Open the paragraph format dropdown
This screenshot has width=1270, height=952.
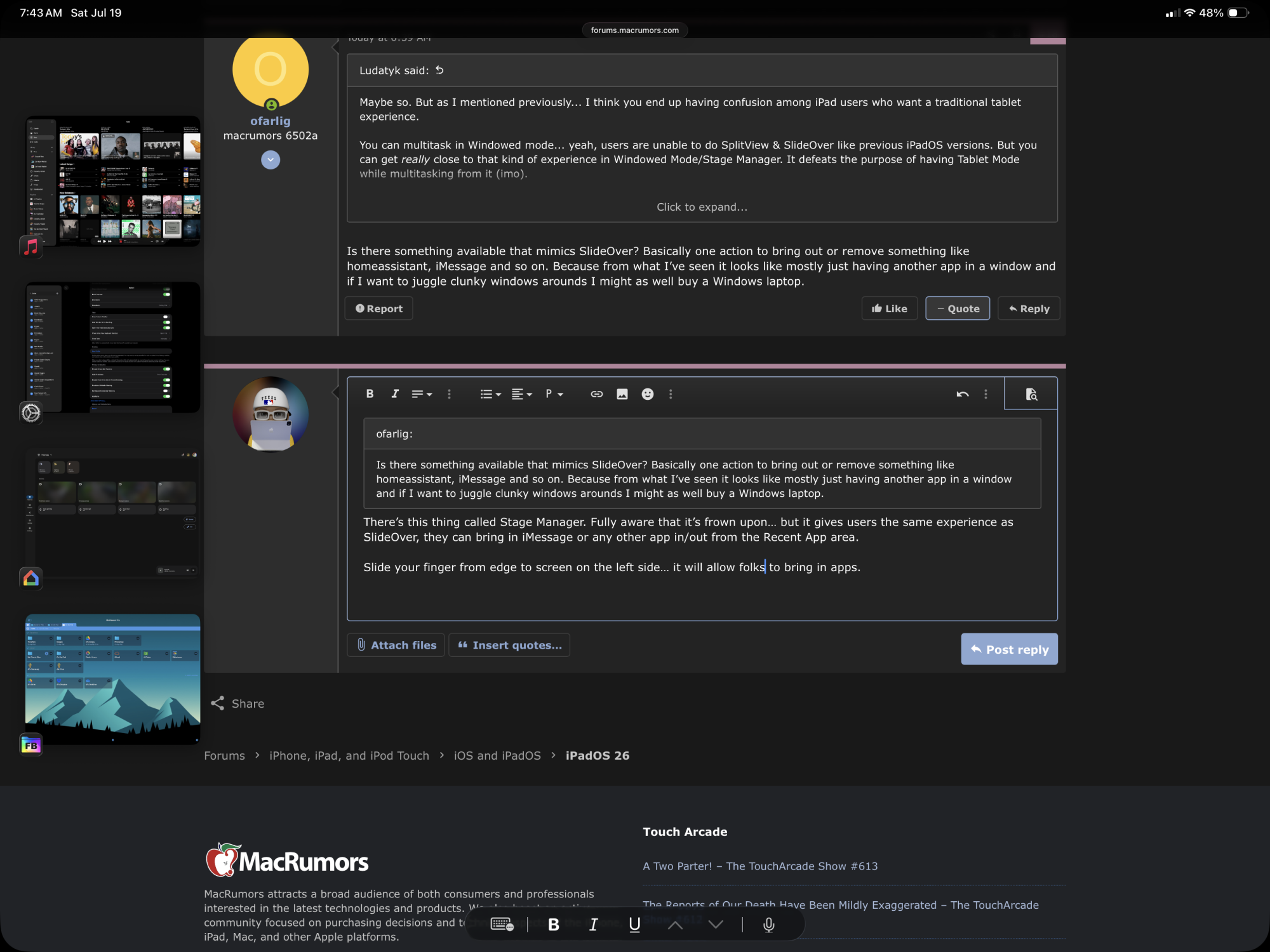click(x=554, y=394)
